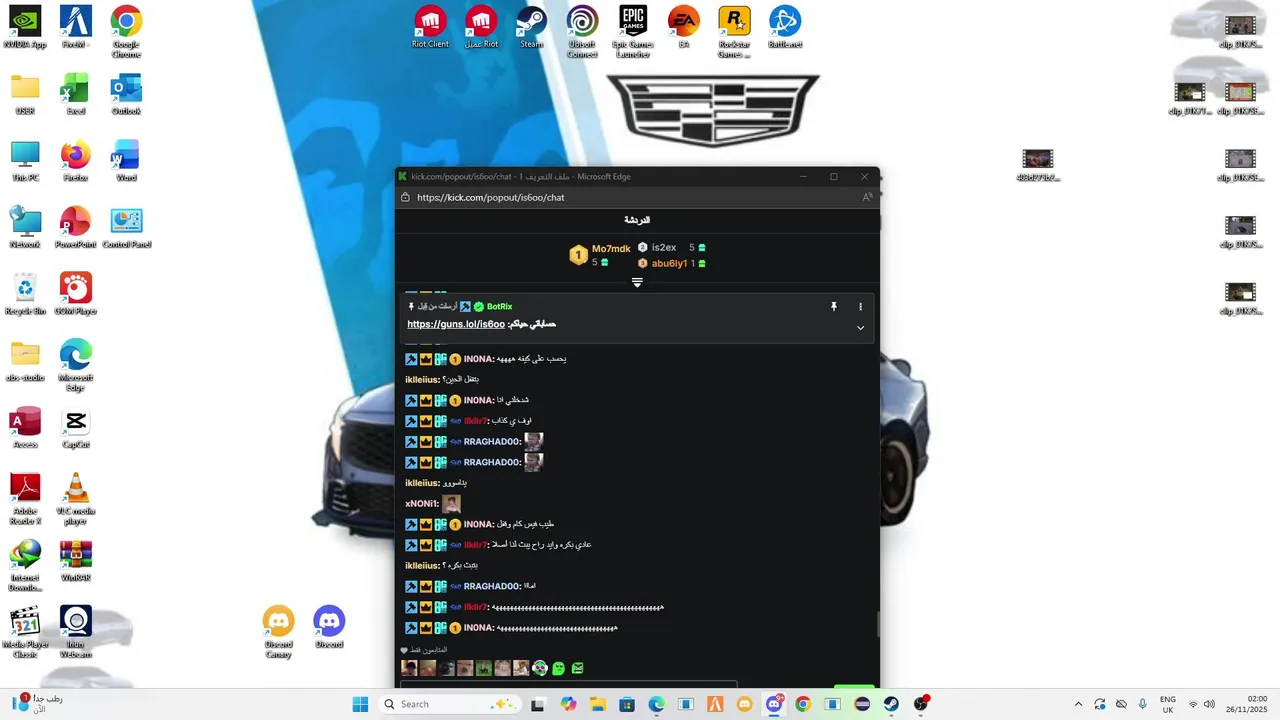
Task: Open Microsoft Store from the taskbar
Action: click(626, 704)
